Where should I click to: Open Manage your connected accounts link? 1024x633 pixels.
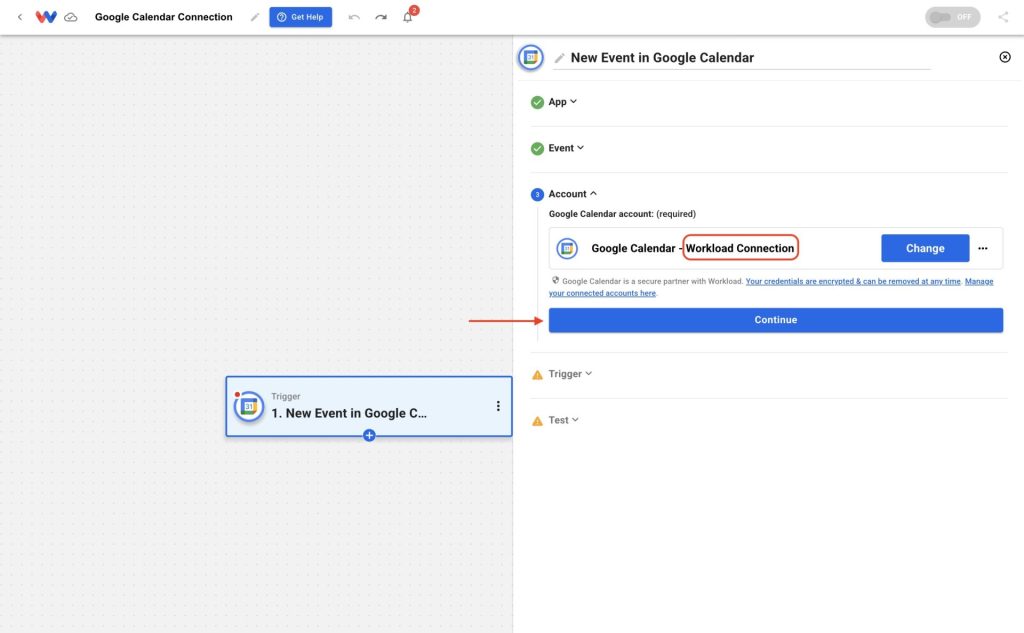[x=771, y=287]
